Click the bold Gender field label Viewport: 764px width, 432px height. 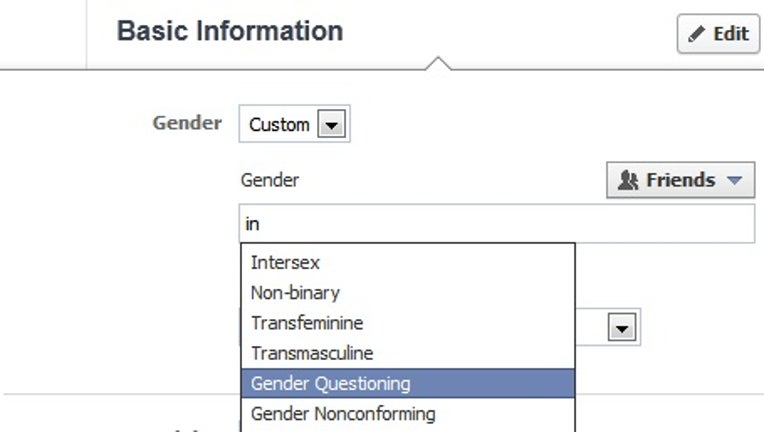click(187, 123)
